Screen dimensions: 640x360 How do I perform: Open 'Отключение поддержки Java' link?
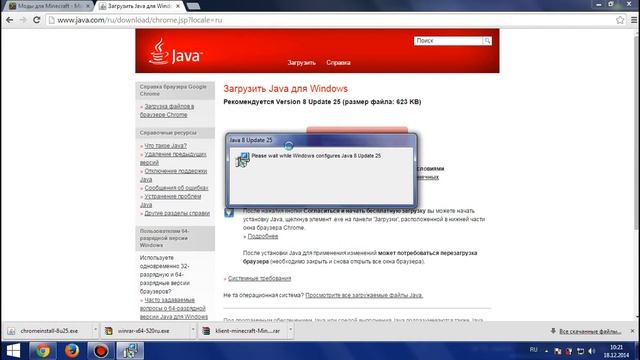(173, 175)
